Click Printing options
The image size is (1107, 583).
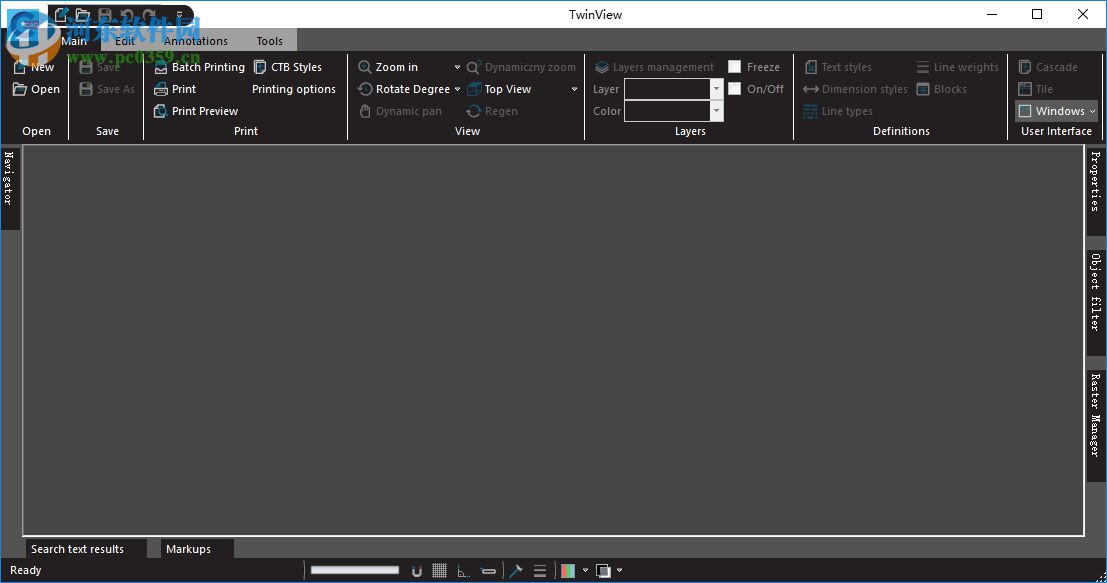[x=294, y=89]
